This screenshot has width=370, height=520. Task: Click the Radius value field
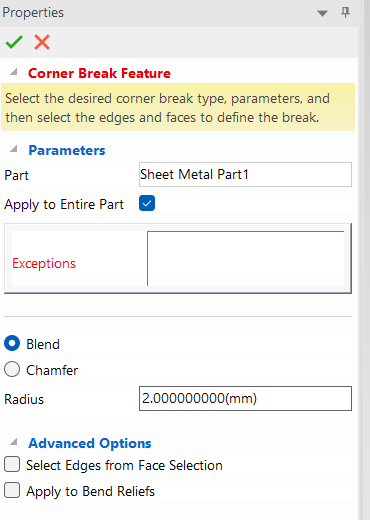coord(245,398)
